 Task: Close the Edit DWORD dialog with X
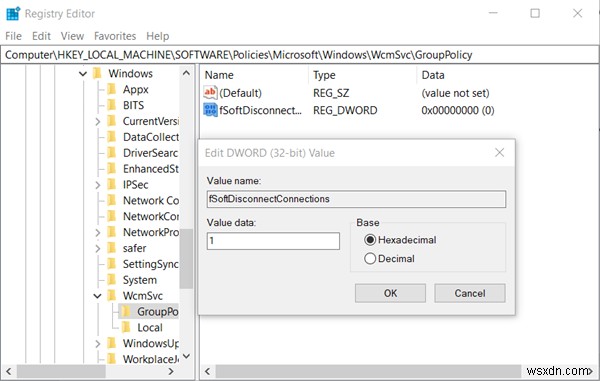click(499, 153)
